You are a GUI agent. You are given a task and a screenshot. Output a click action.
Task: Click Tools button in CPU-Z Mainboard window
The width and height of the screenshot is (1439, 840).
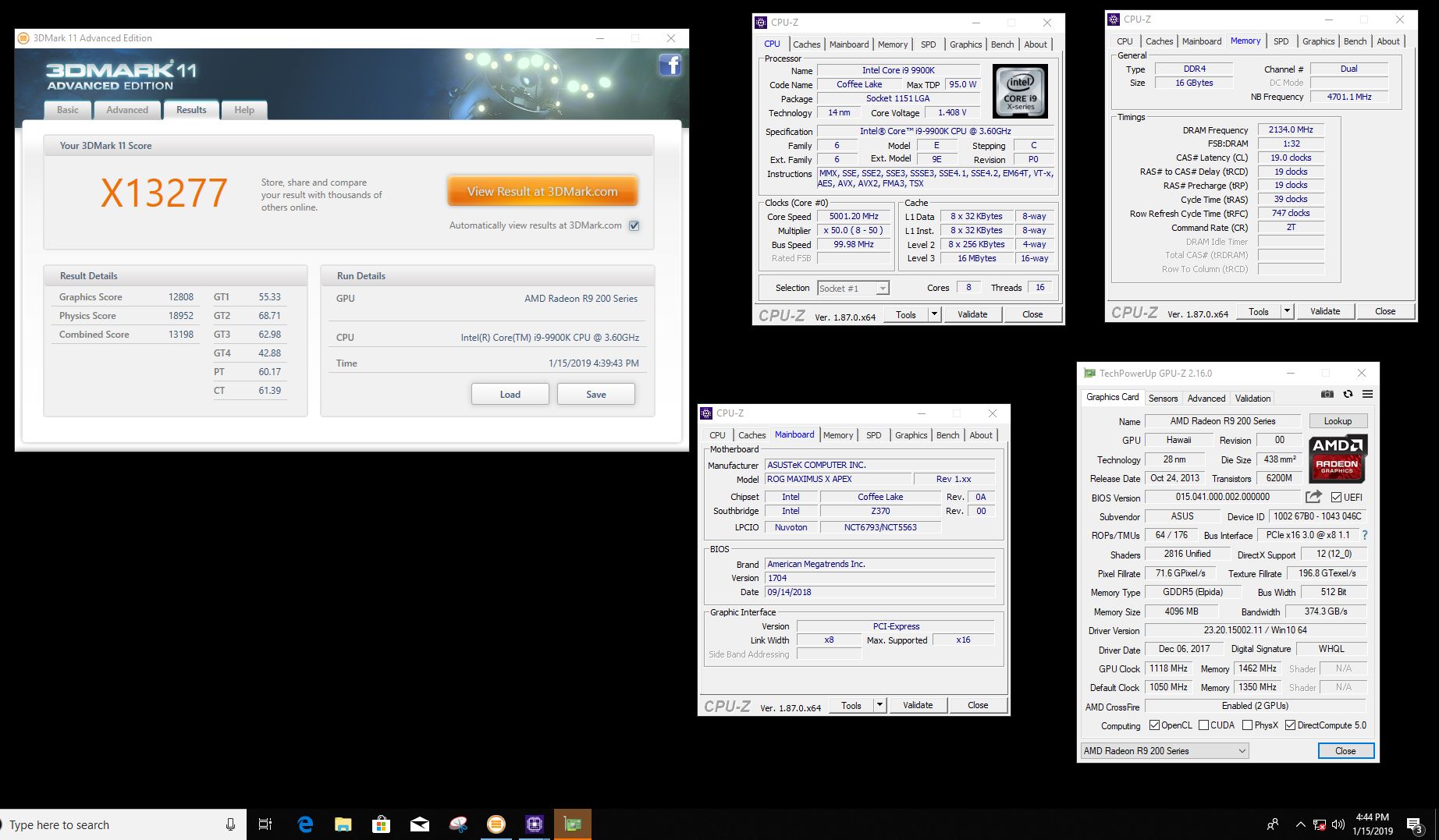tap(851, 705)
